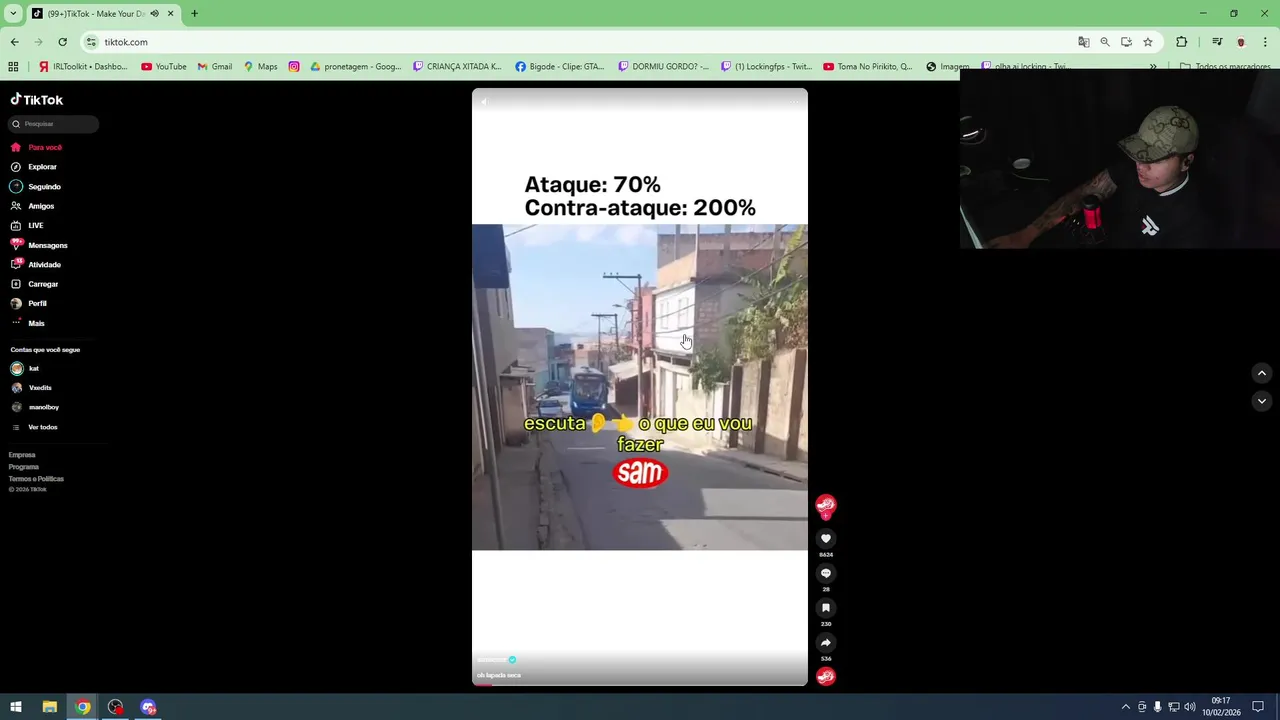Toggle video mute speaker icon
Image resolution: width=1280 pixels, height=720 pixels.
[x=485, y=101]
